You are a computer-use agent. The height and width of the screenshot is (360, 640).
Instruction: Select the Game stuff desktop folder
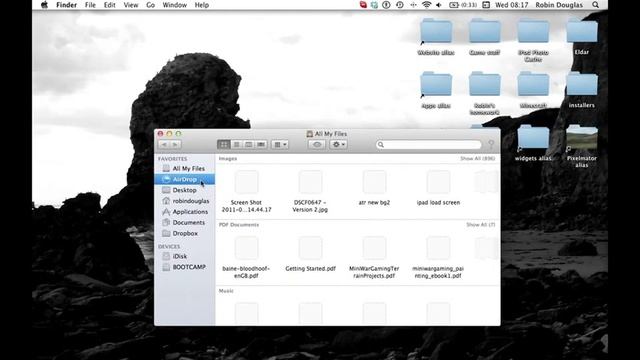pyautogui.click(x=484, y=37)
